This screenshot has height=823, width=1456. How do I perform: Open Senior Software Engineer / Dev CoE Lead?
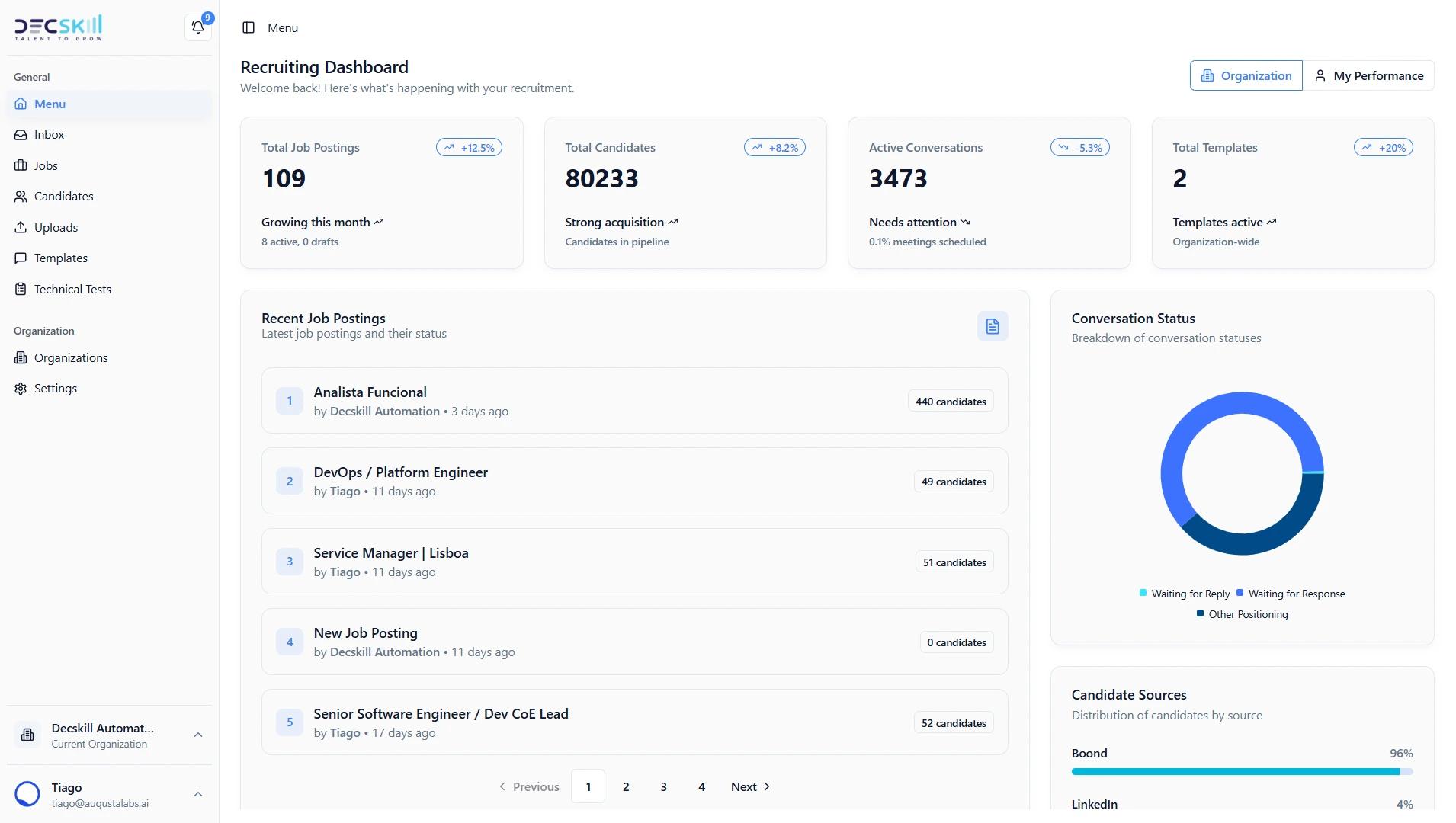[x=634, y=722]
